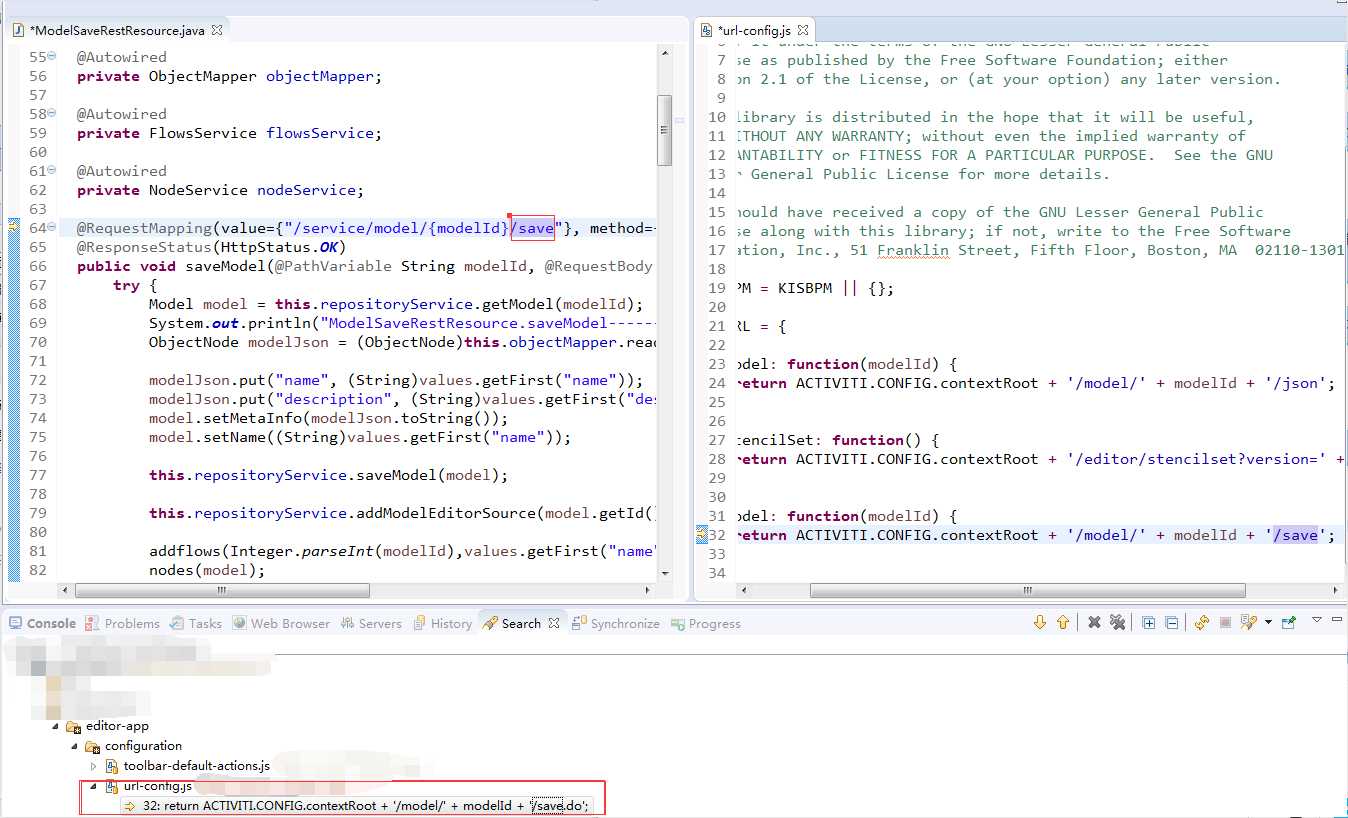Collapse the editor-app tree node

point(56,726)
